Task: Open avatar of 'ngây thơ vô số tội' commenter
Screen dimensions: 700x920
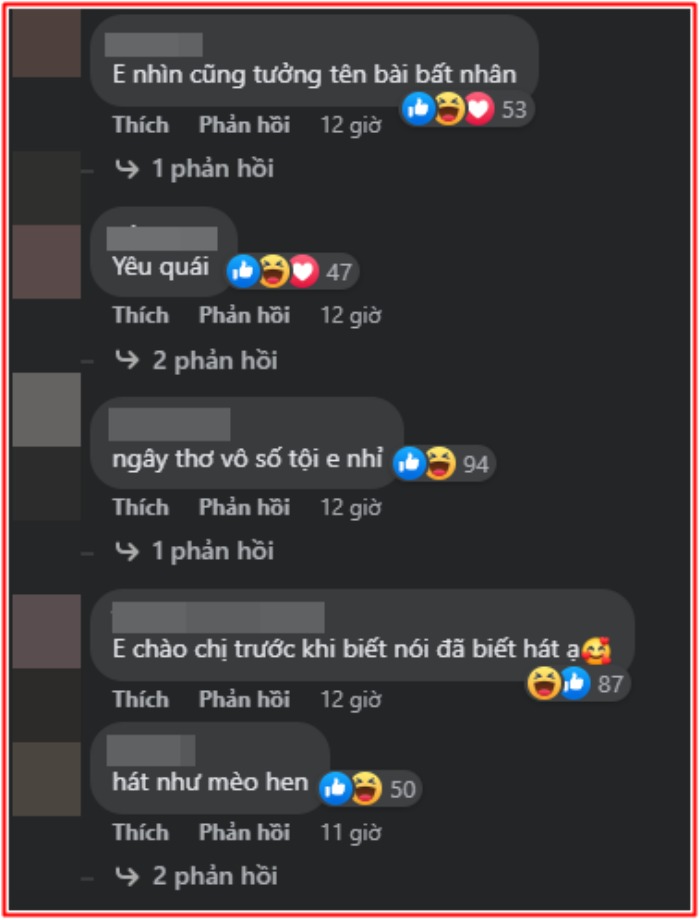Action: (46, 410)
